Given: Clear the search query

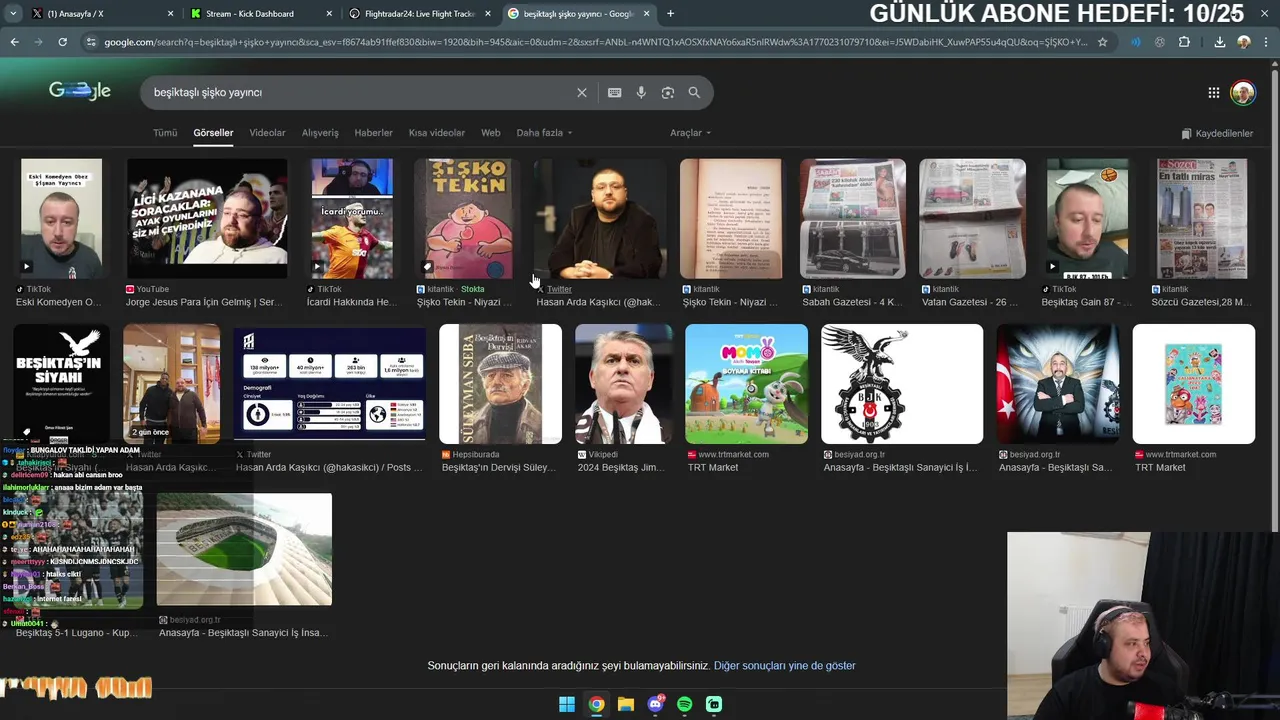Looking at the screenshot, I should (x=582, y=92).
